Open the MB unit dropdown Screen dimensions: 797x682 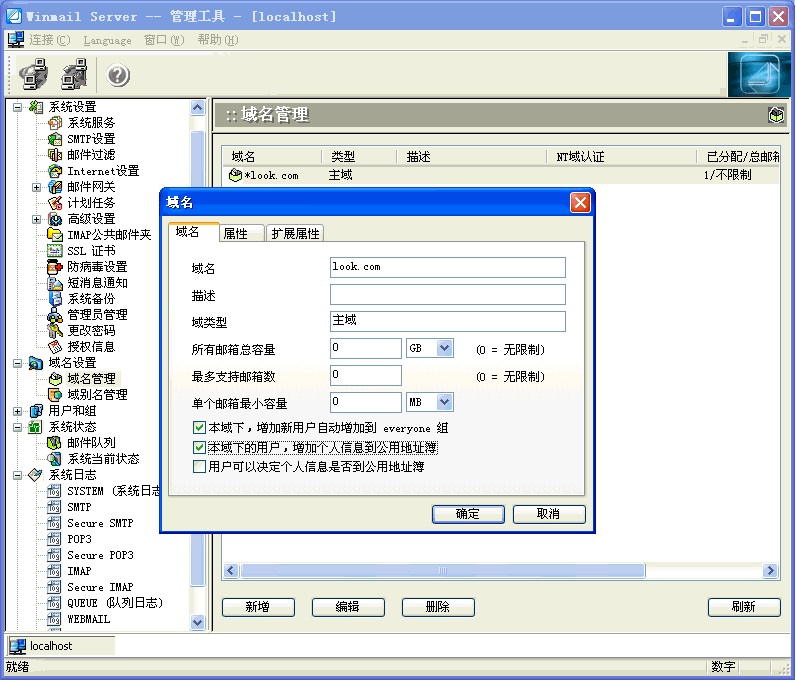(x=444, y=402)
